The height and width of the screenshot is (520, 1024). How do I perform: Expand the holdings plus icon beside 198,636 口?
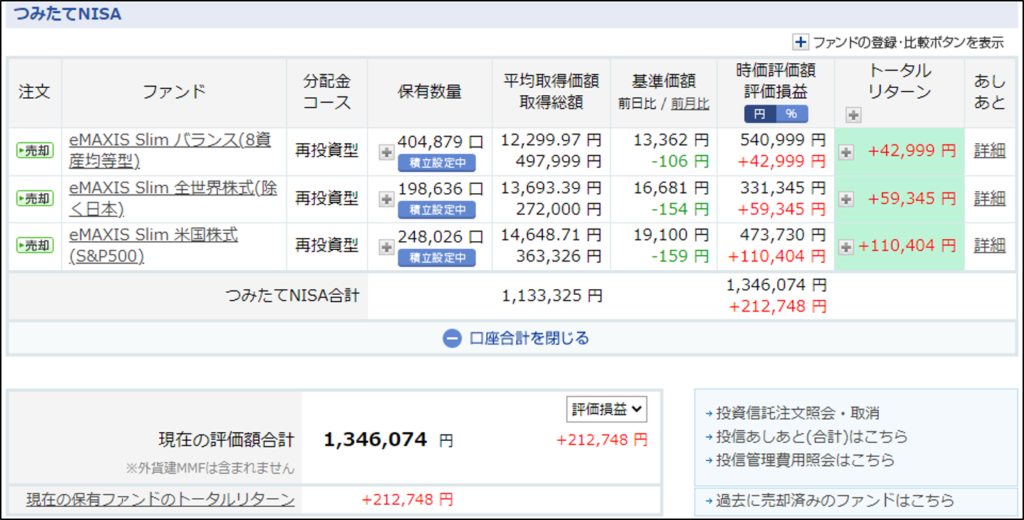click(x=387, y=199)
